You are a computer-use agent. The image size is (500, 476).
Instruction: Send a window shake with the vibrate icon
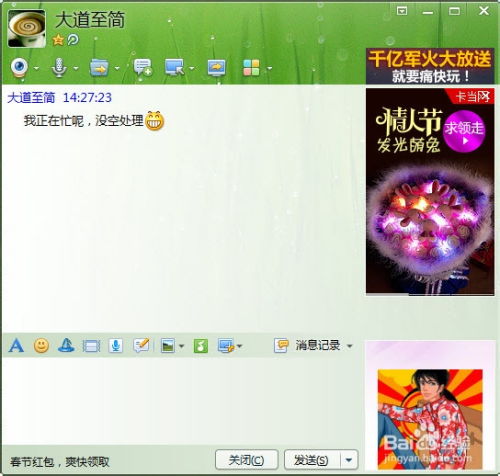coord(91,346)
